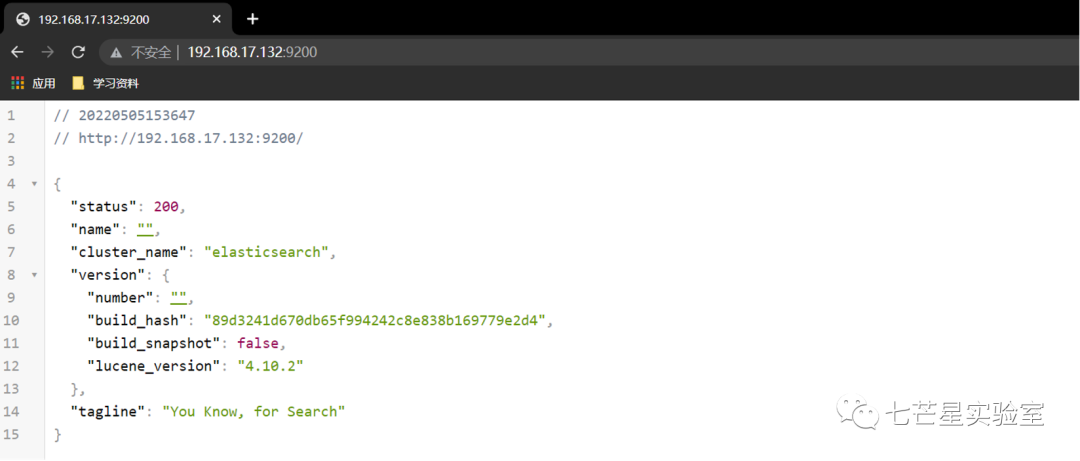Viewport: 1080px width, 461px height.
Task: Open a new tab with plus button
Action: (x=253, y=19)
